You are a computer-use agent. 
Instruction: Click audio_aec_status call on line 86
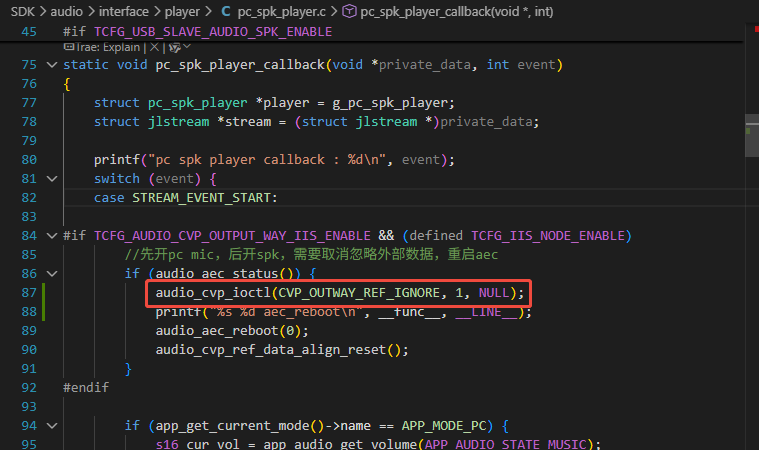217,274
